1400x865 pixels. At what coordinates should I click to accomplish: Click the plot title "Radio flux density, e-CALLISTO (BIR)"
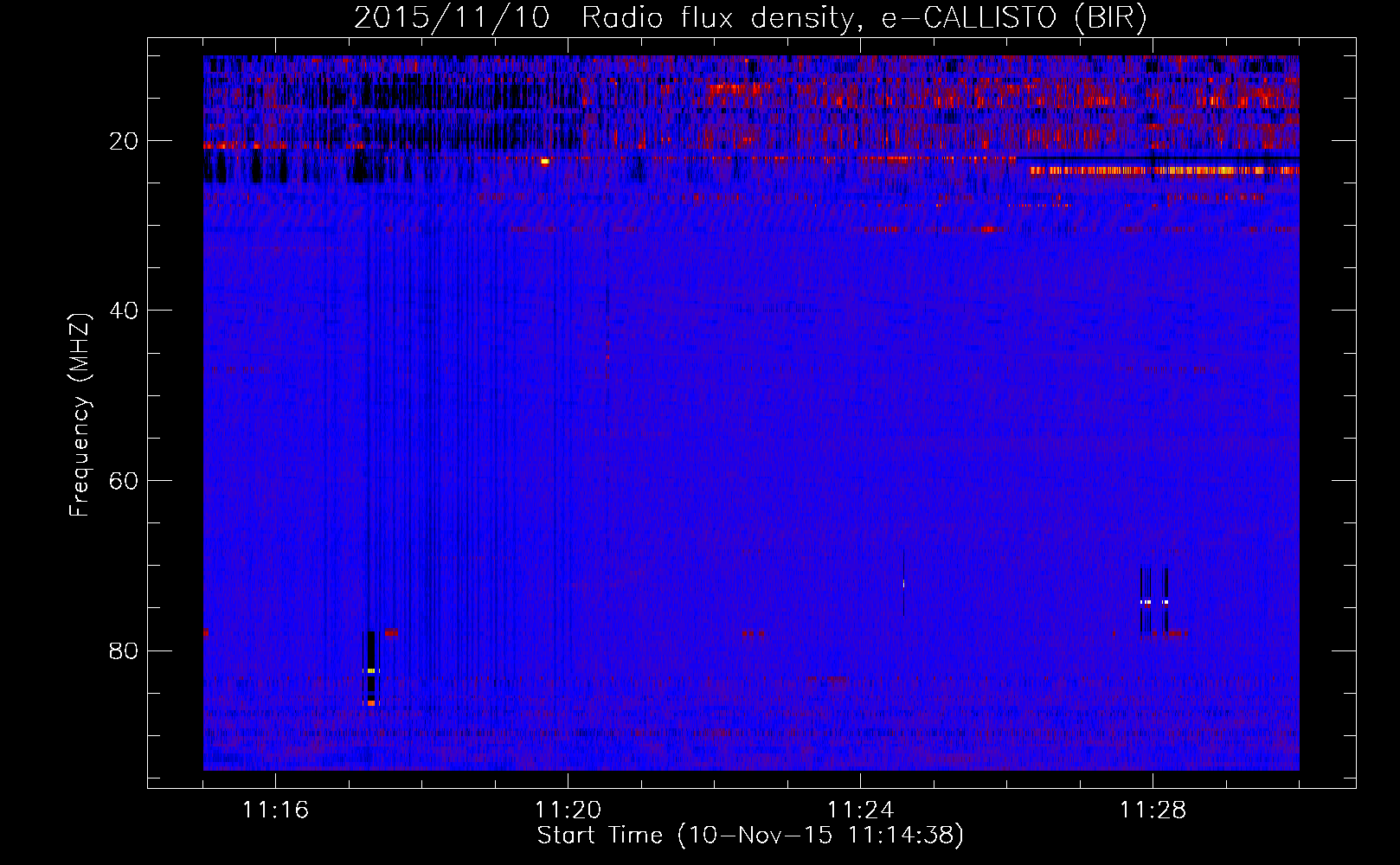864,18
